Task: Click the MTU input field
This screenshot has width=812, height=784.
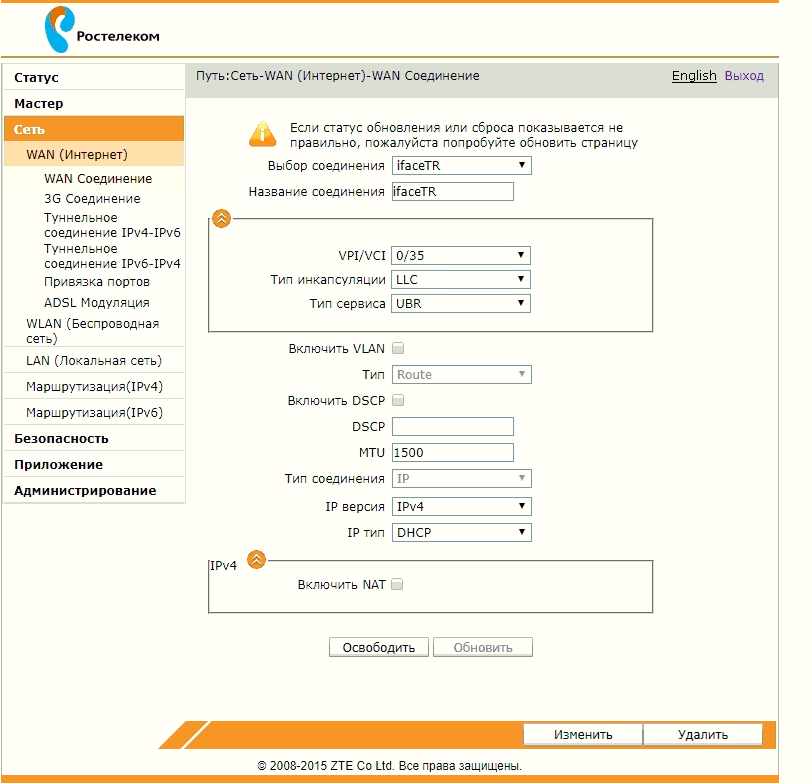Action: (x=453, y=453)
